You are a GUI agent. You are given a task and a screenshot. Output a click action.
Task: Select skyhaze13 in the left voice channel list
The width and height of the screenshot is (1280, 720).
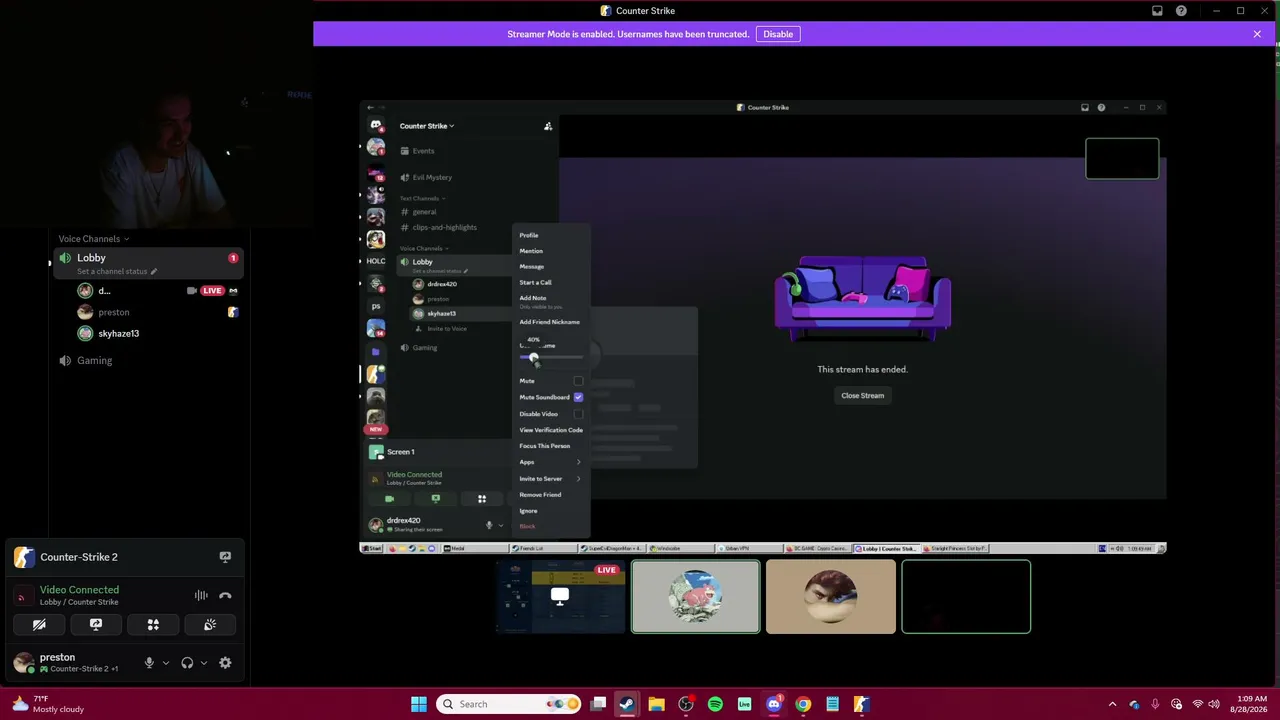click(157, 333)
